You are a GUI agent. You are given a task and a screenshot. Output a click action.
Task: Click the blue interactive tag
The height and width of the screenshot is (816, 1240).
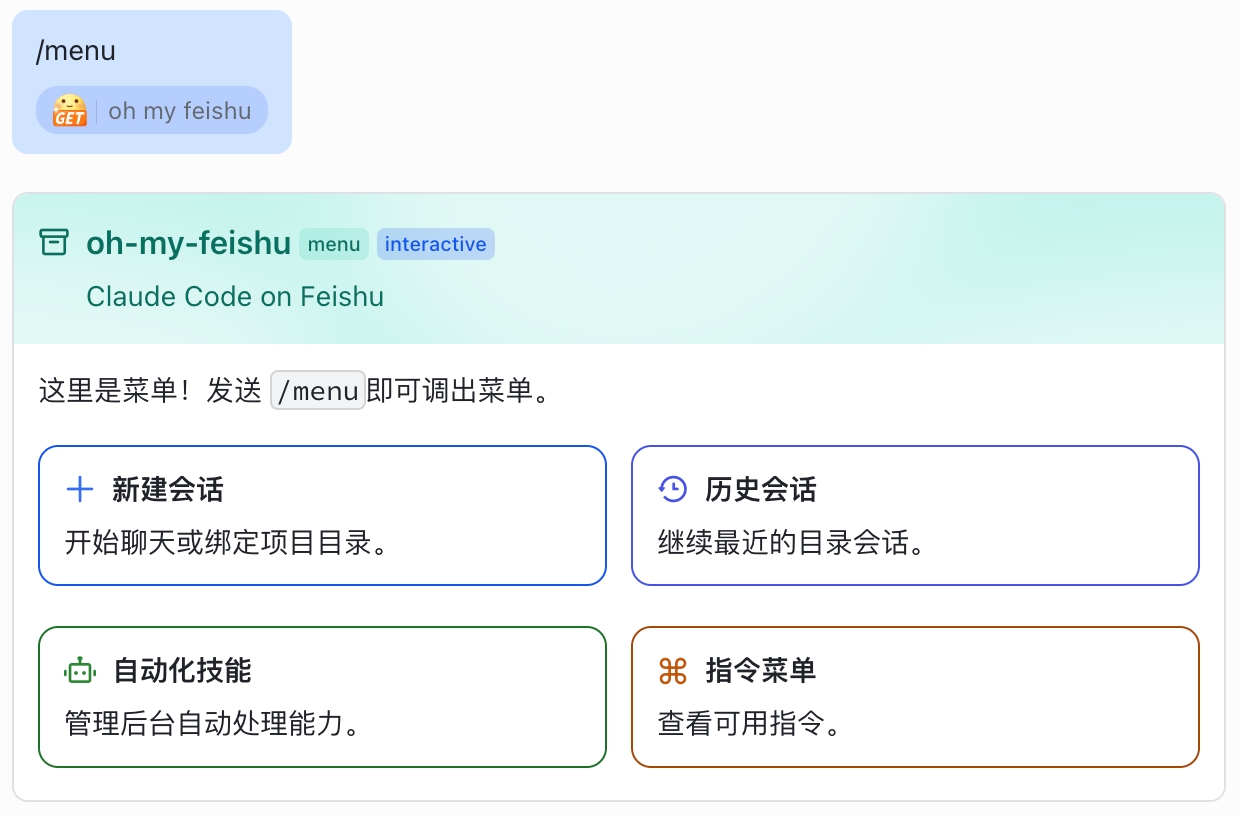pos(436,244)
